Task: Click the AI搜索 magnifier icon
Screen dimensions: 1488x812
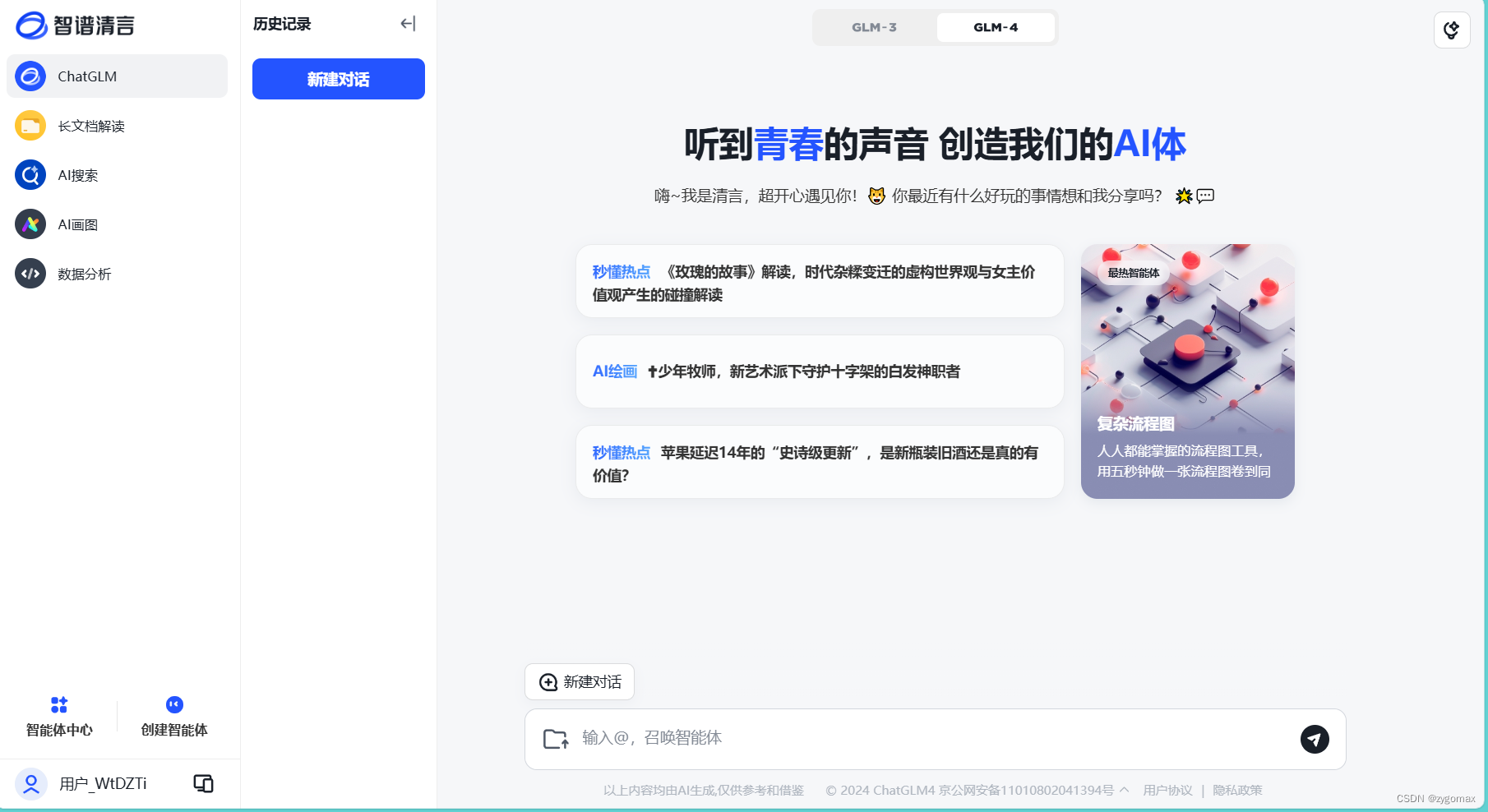Action: click(30, 175)
